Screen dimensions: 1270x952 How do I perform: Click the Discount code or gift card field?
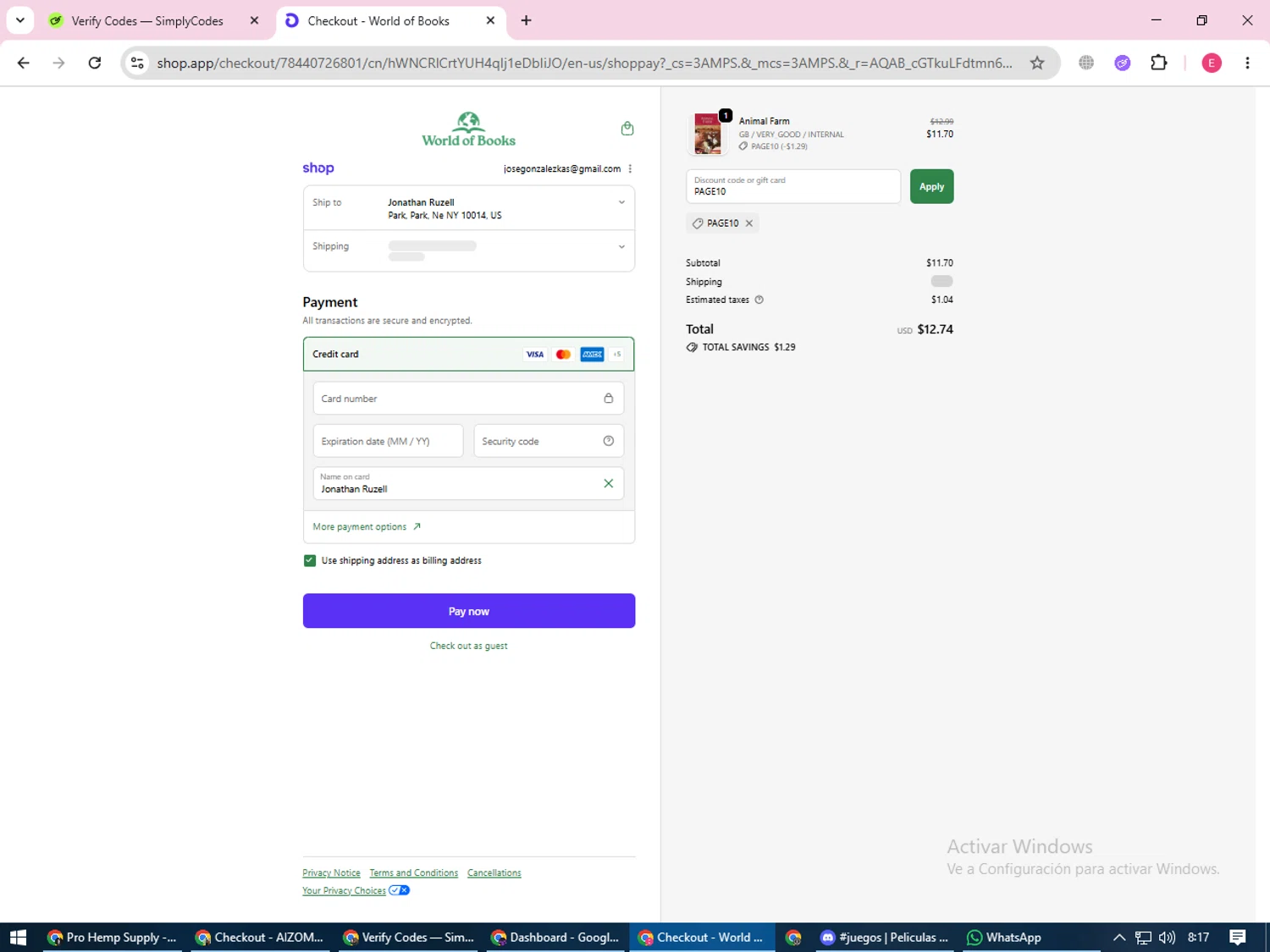click(793, 186)
